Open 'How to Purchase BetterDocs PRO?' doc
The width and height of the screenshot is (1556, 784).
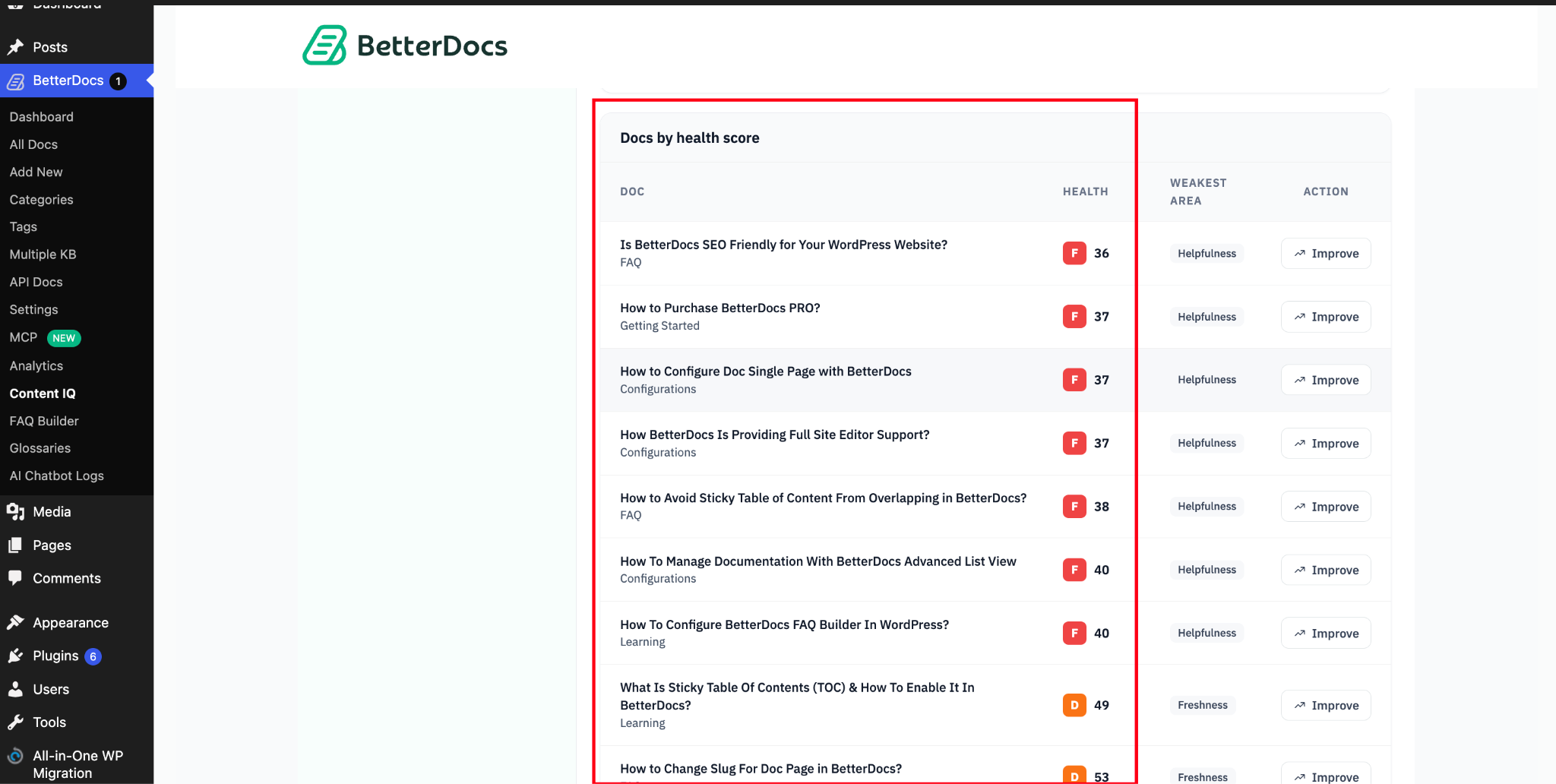click(720, 308)
